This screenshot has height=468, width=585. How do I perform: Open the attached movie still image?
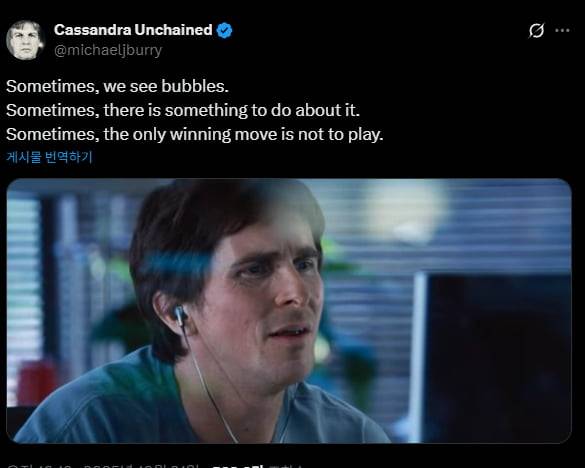(x=289, y=311)
